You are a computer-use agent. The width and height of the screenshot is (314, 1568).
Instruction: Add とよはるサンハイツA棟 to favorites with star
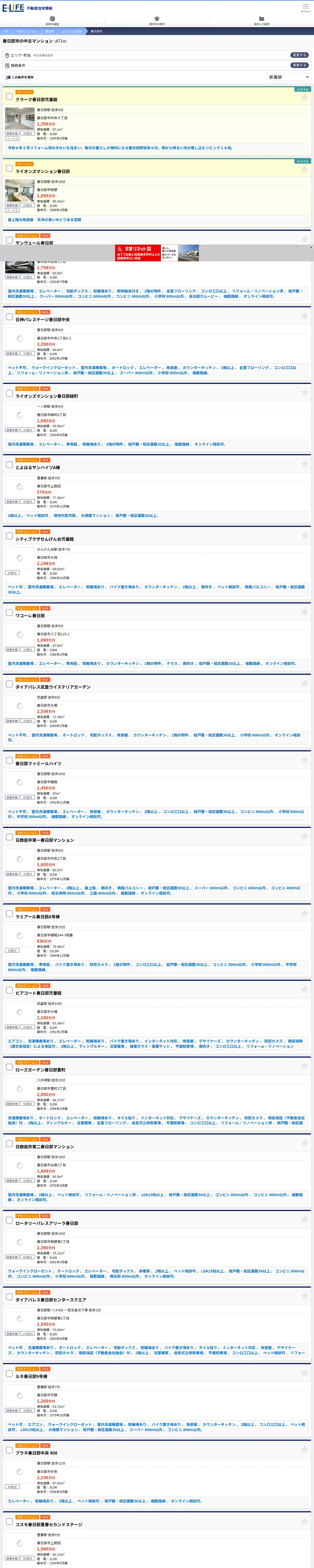(x=304, y=464)
